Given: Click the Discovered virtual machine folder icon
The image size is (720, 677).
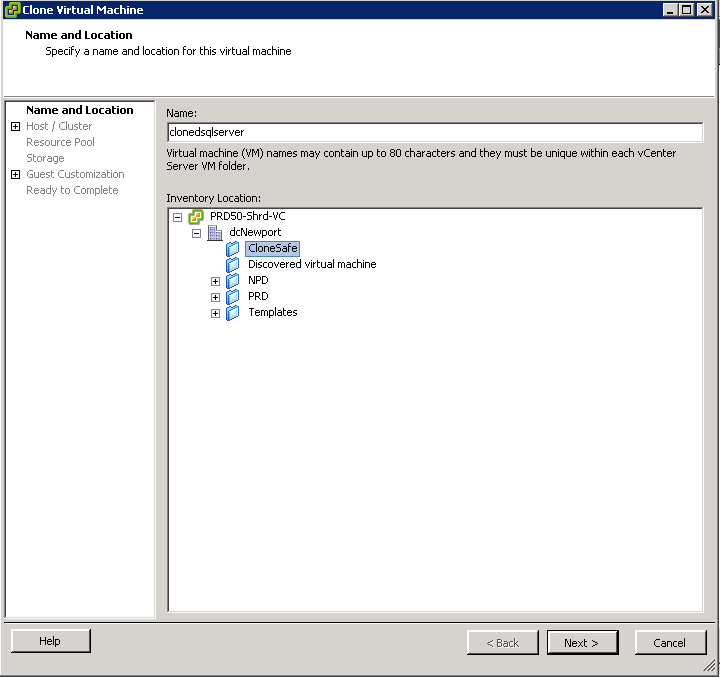Looking at the screenshot, I should click(233, 265).
